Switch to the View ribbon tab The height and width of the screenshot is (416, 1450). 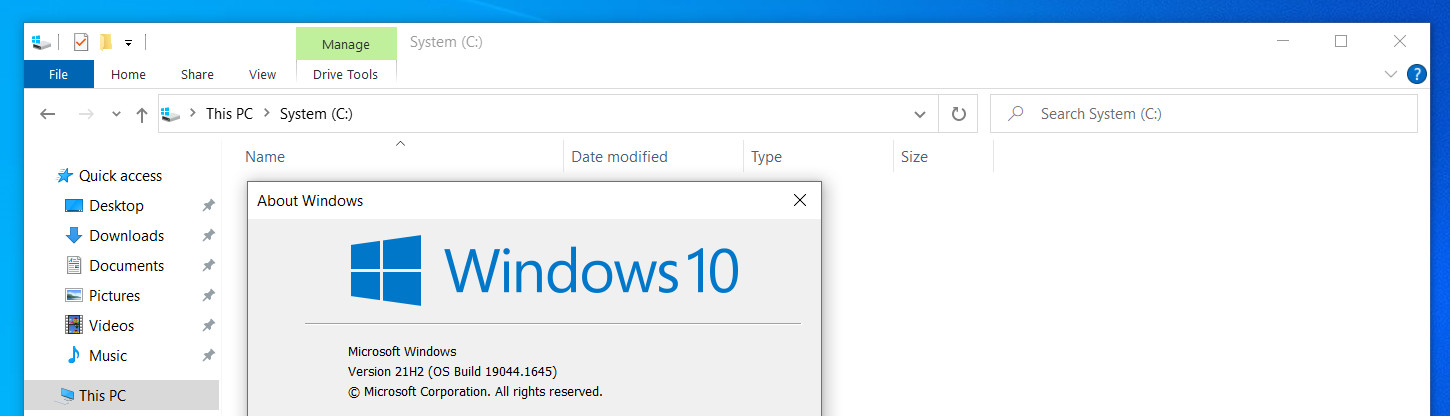pos(262,74)
